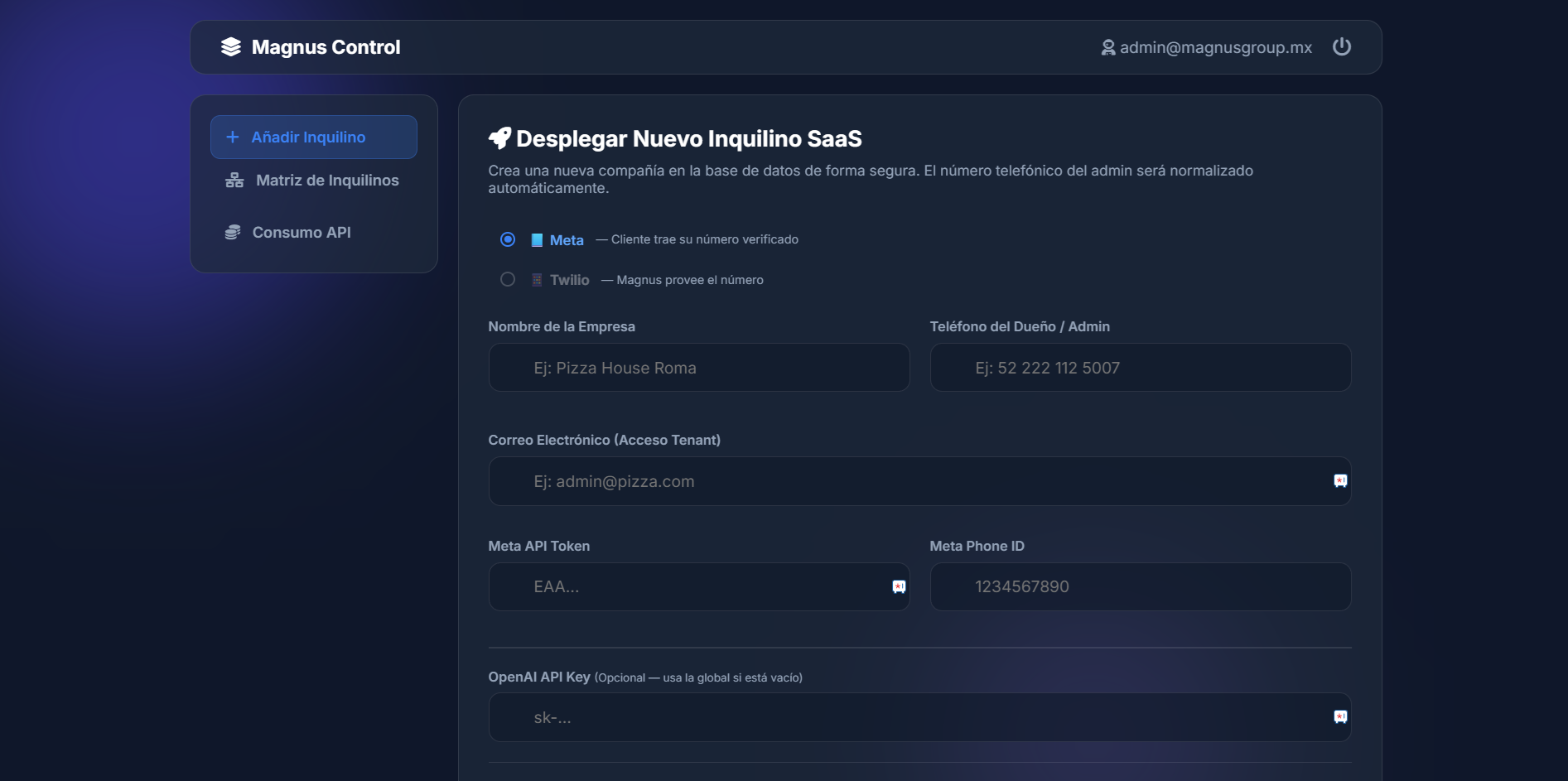Click the Twilio grid icon
This screenshot has height=781, width=1568.
click(x=537, y=280)
